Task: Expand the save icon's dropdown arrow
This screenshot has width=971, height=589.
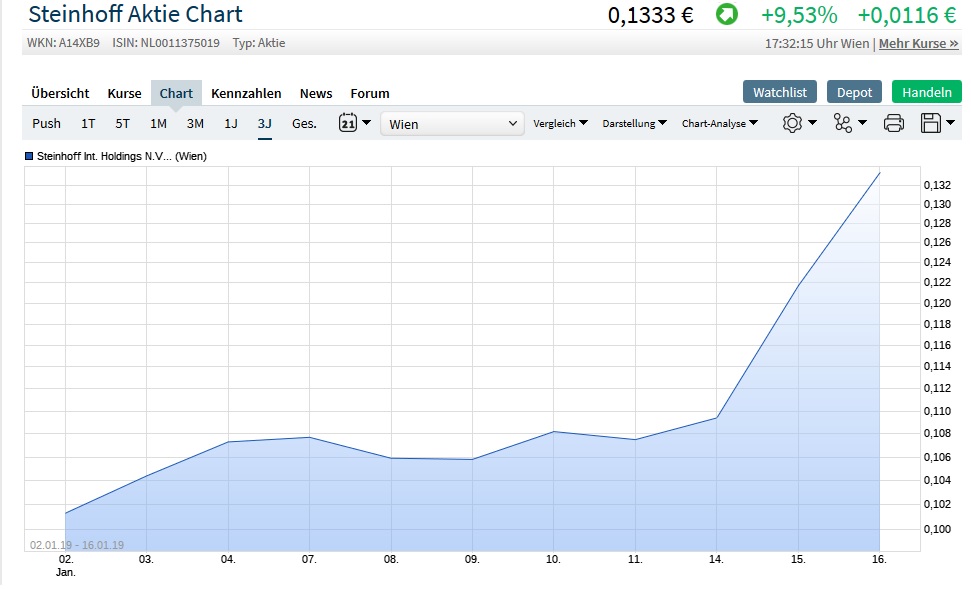Action: point(948,122)
